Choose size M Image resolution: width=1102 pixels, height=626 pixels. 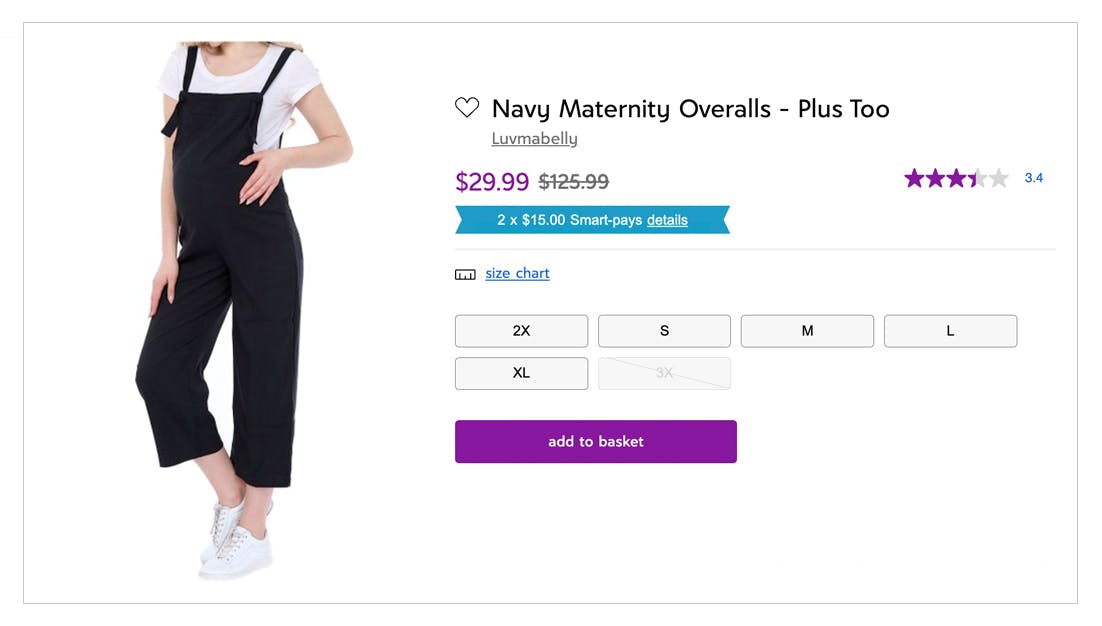click(x=807, y=331)
